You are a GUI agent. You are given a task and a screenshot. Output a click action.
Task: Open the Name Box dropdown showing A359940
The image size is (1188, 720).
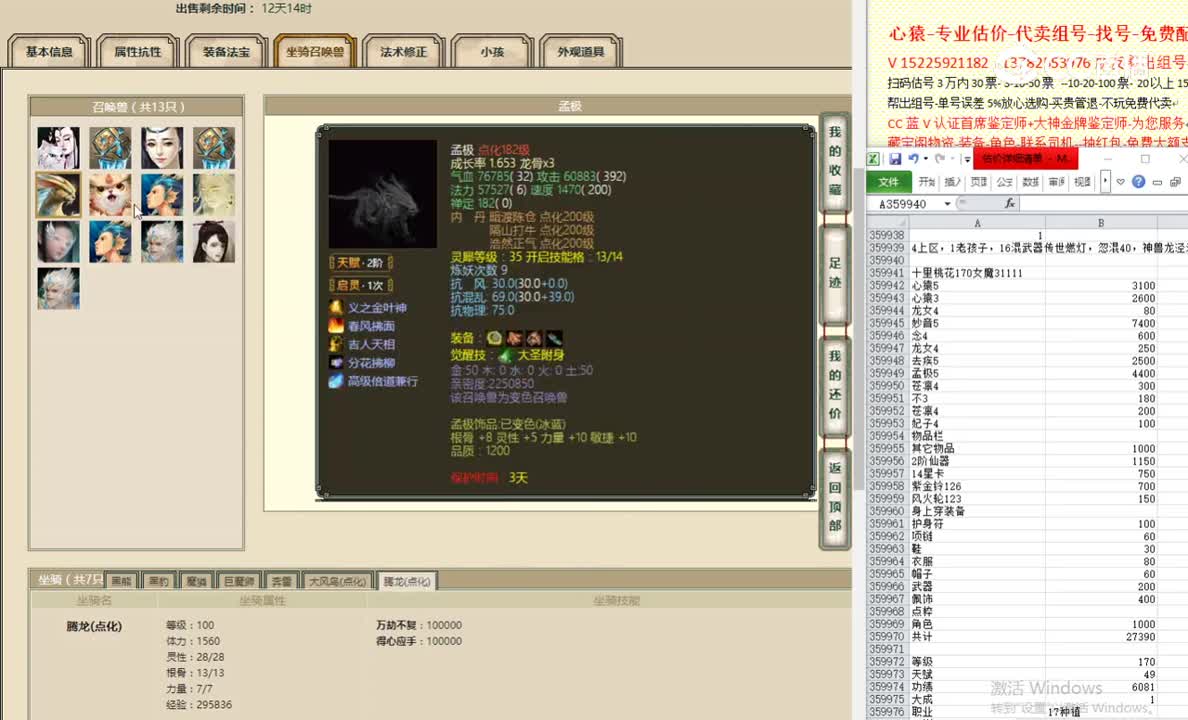pos(946,202)
